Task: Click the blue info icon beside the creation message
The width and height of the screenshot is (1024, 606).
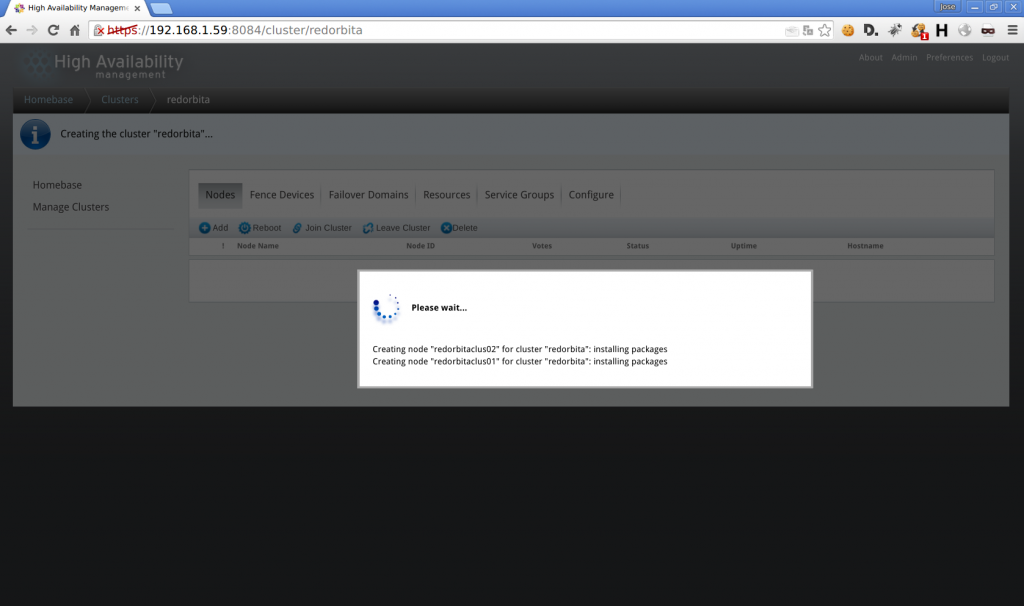Action: coord(35,134)
